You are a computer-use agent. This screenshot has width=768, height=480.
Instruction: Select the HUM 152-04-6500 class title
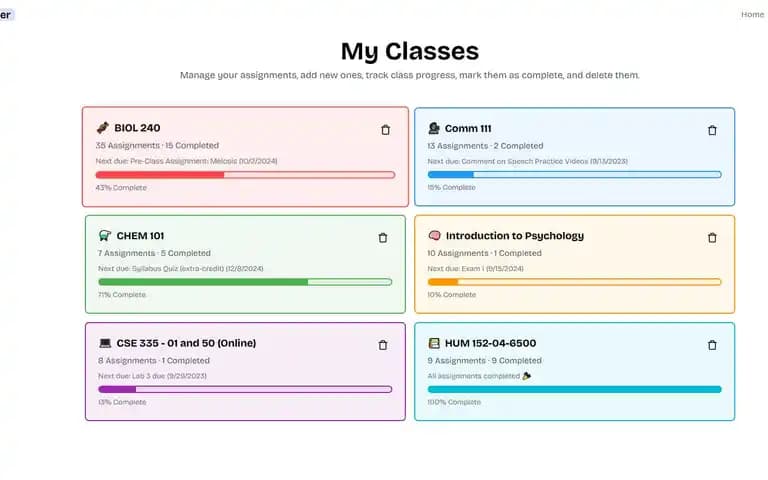490,343
